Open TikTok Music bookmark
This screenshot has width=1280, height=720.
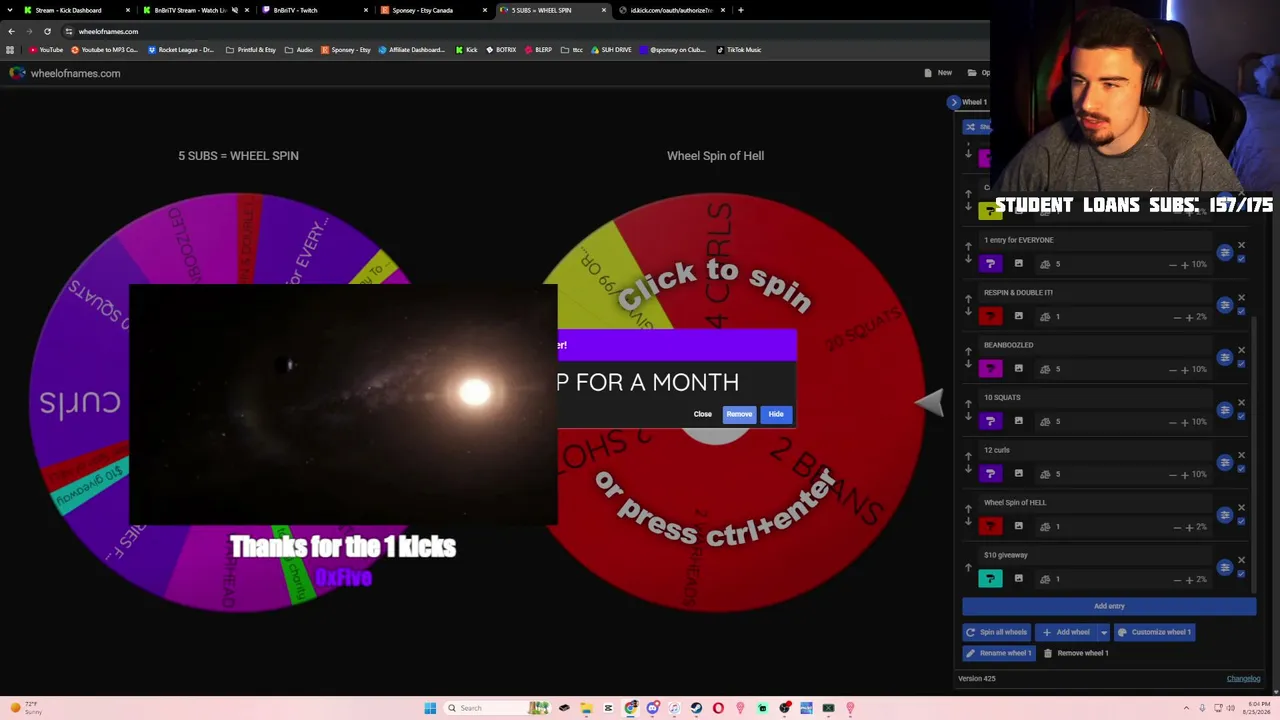tap(739, 50)
